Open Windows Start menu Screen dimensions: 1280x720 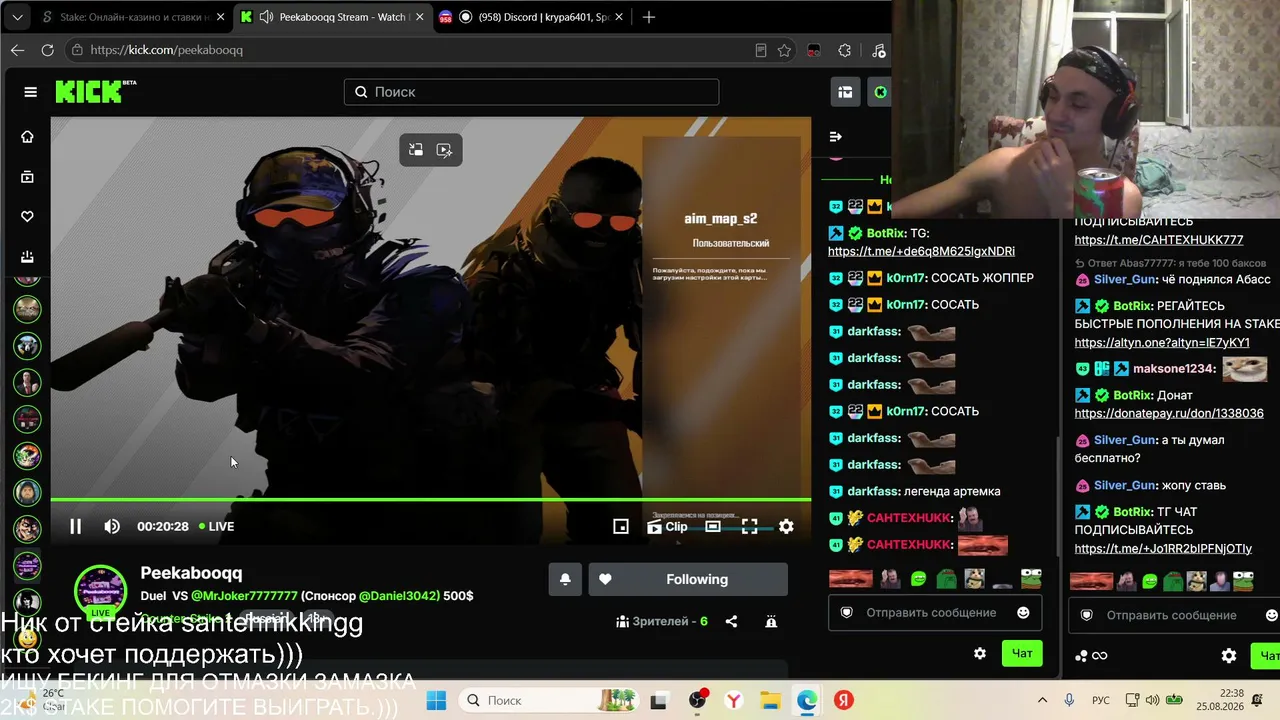[x=436, y=700]
